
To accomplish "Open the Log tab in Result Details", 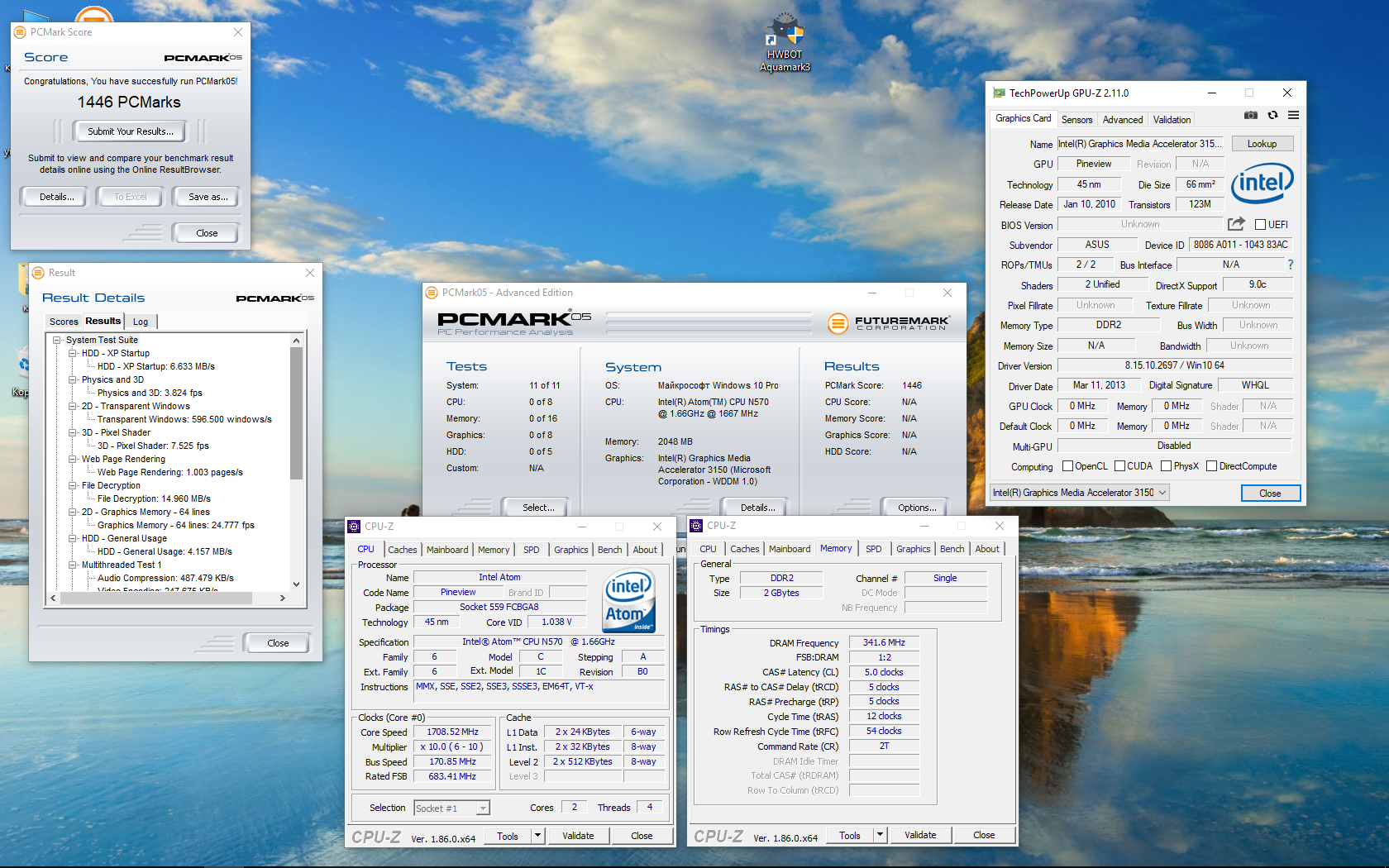I will pos(141,322).
